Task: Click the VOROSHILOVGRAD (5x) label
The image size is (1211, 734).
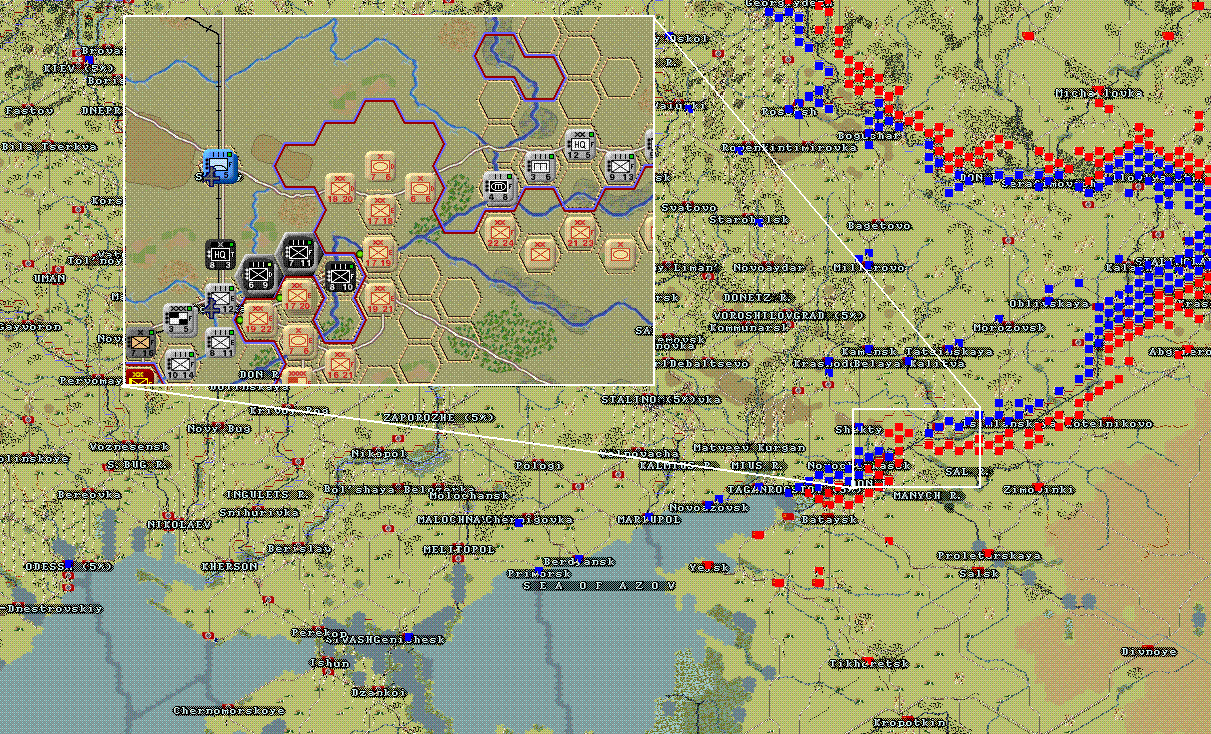Action: pyautogui.click(x=788, y=316)
